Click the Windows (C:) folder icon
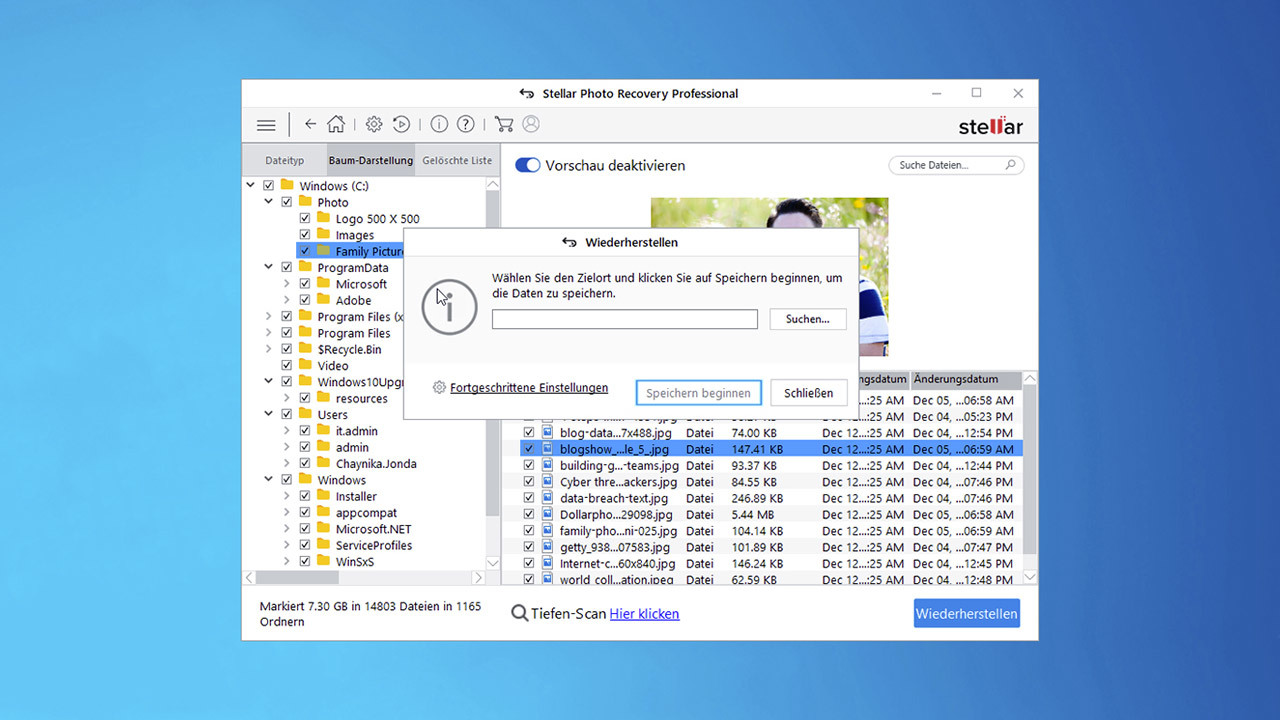1280x720 pixels. (287, 185)
